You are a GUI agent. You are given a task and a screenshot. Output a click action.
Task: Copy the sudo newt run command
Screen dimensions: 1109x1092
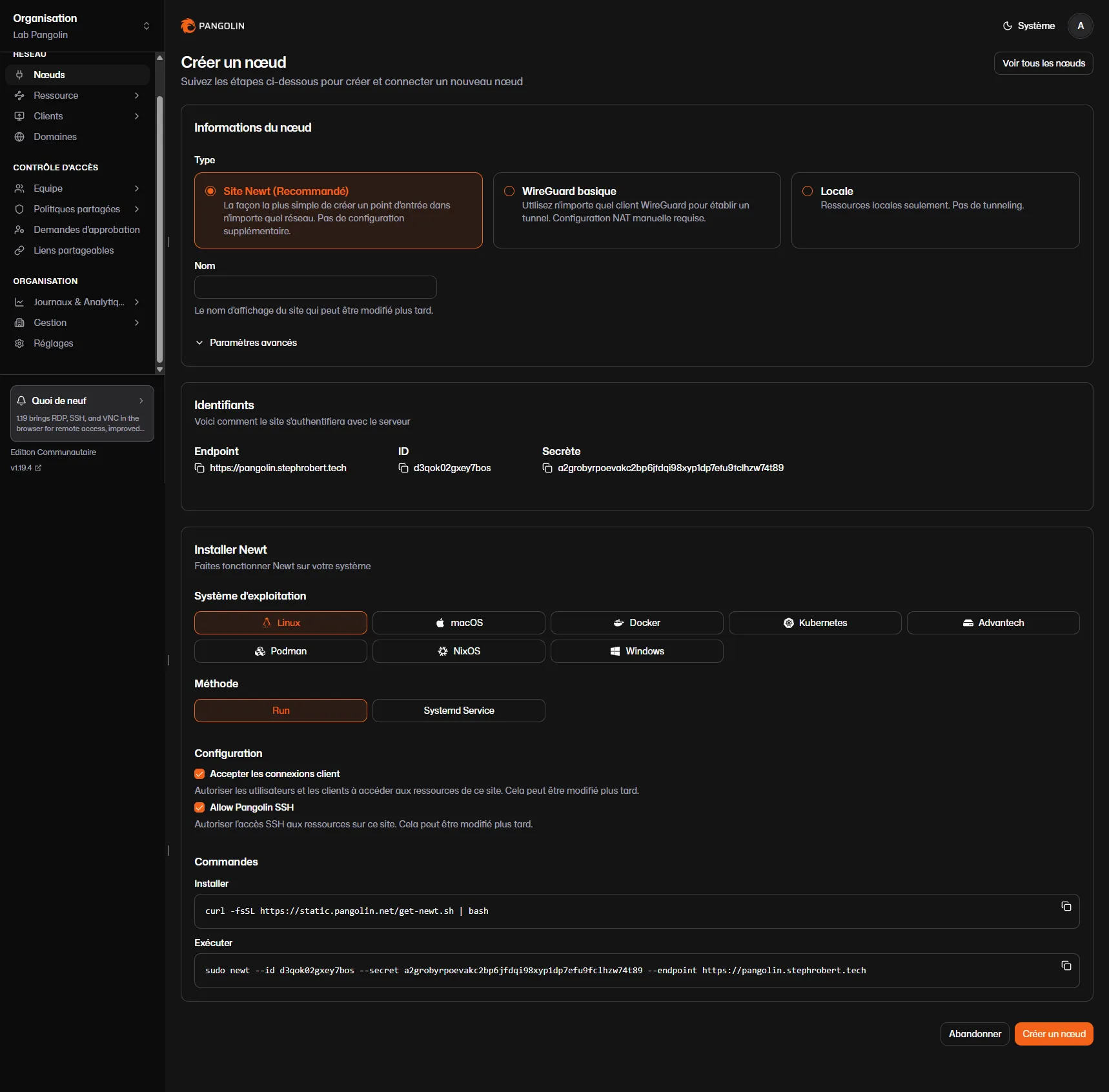[1066, 966]
